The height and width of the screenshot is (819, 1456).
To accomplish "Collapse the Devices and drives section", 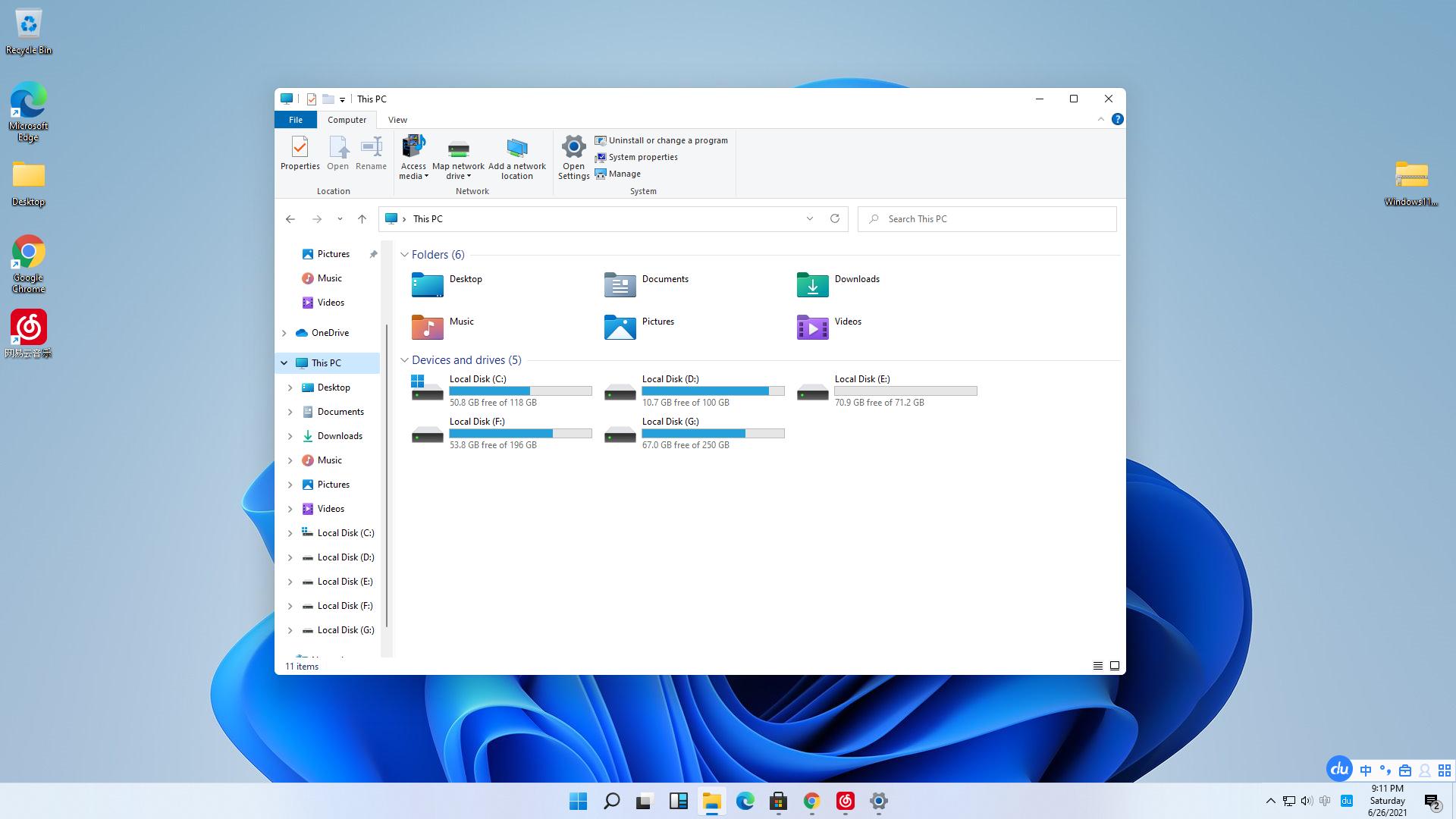I will 404,359.
